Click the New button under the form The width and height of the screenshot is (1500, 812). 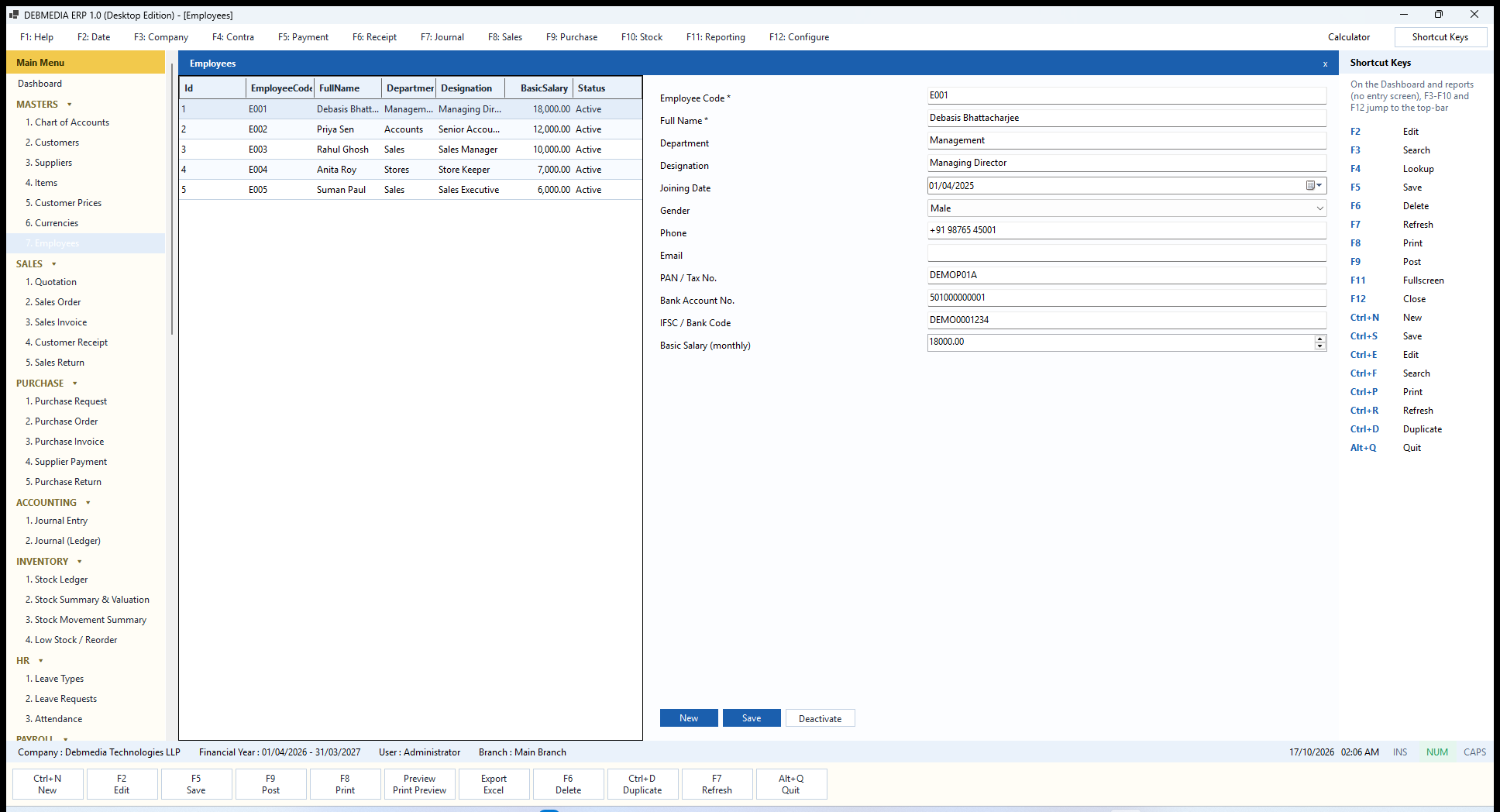click(x=689, y=718)
